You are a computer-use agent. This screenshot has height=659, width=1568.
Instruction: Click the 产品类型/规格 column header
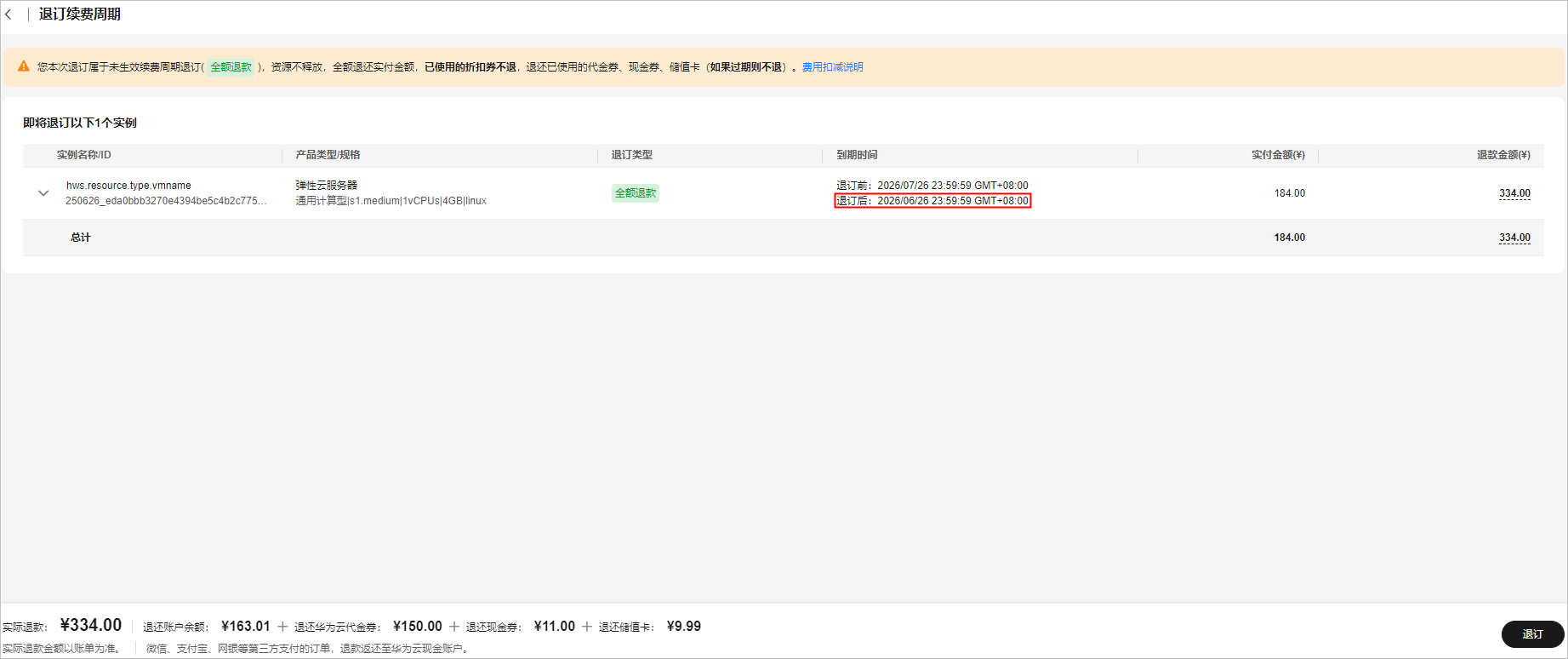(328, 155)
